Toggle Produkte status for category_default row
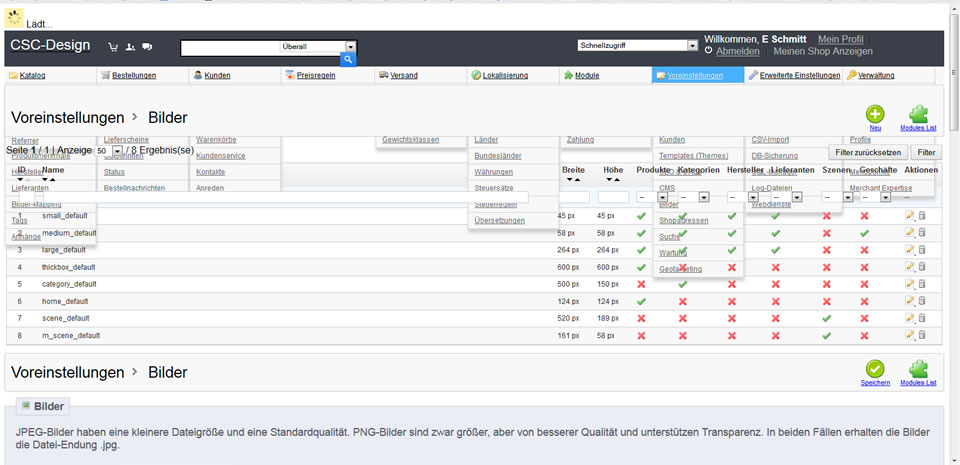The height and width of the screenshot is (465, 960). (x=642, y=285)
